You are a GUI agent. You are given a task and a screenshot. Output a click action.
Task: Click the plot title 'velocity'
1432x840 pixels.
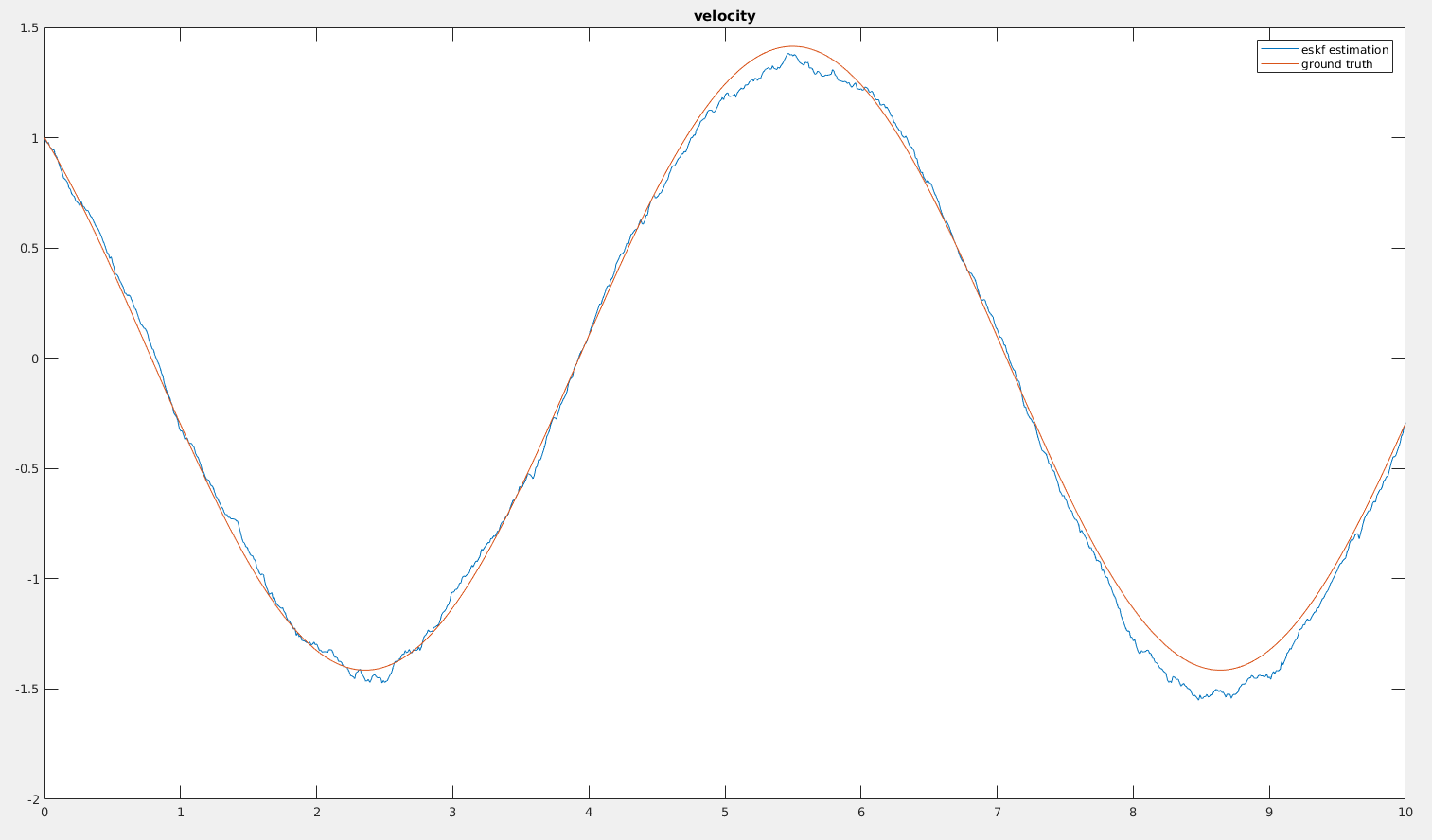[x=724, y=16]
